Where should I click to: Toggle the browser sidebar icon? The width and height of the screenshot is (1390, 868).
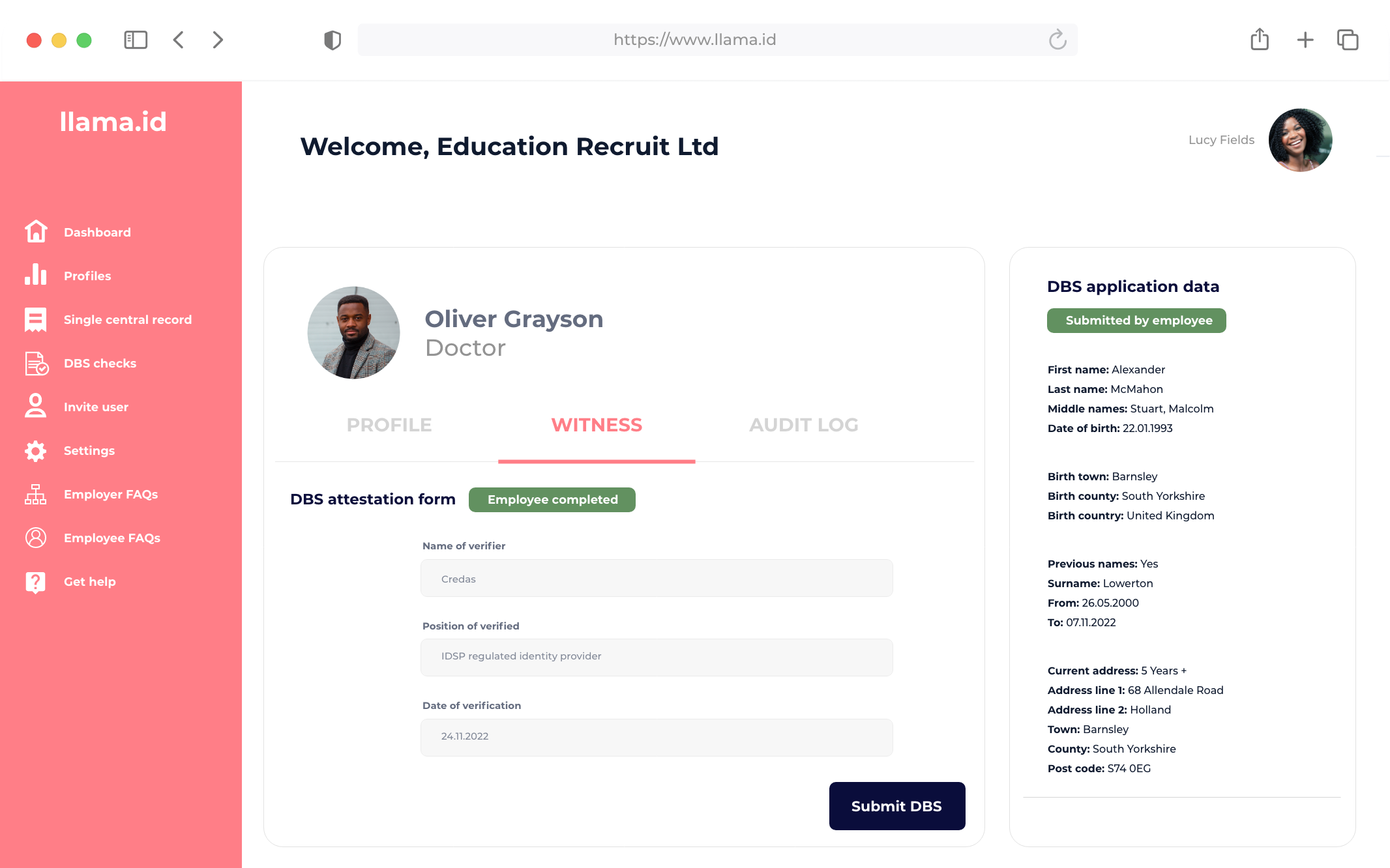pos(136,40)
